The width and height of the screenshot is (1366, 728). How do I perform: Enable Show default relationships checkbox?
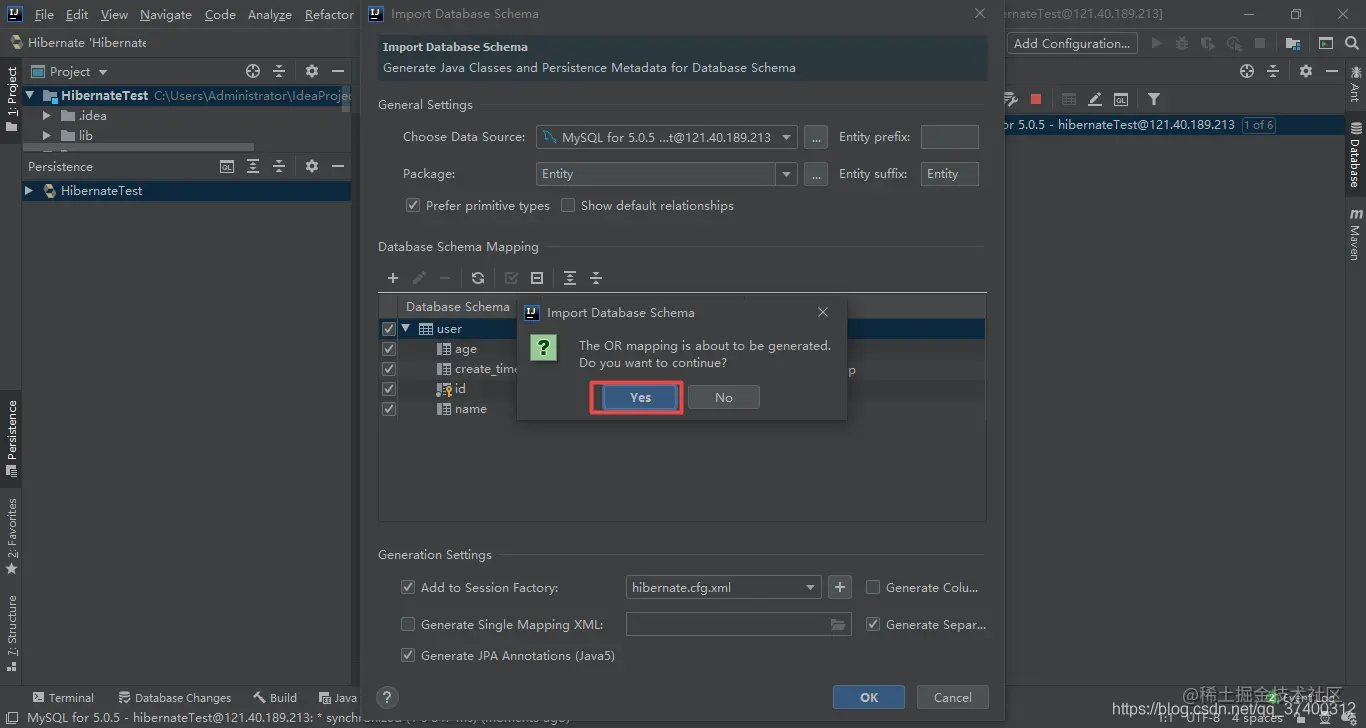[568, 205]
